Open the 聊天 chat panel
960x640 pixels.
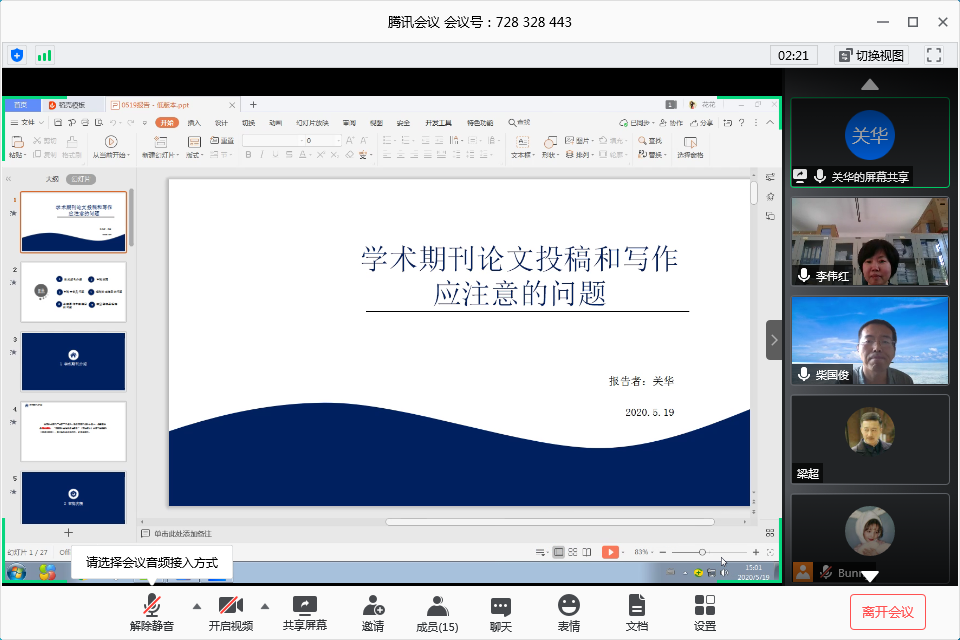pos(501,612)
